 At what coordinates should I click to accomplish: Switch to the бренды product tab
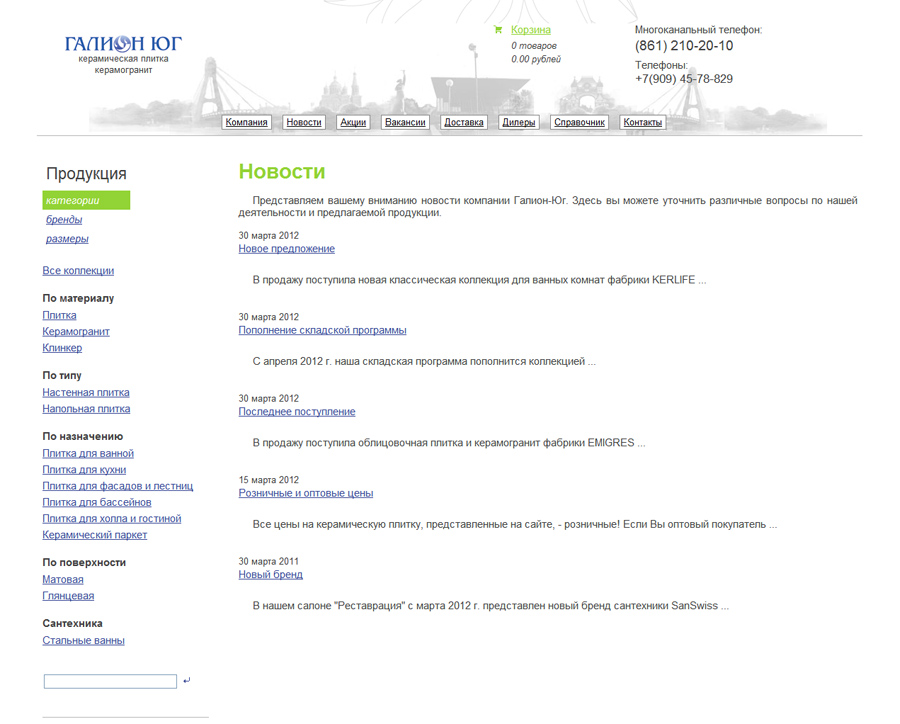coord(64,220)
